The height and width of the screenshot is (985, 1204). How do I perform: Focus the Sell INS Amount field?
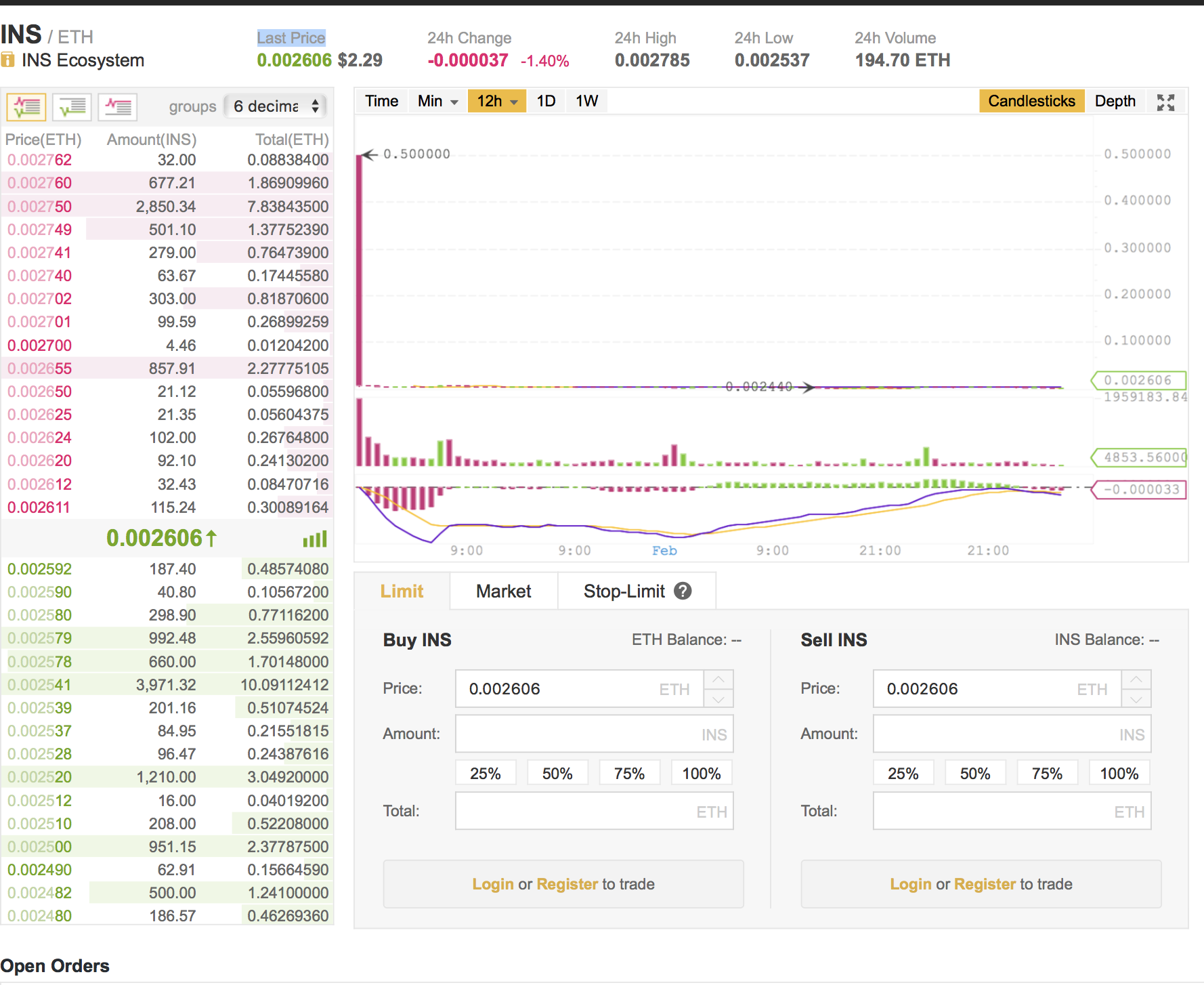point(1012,734)
